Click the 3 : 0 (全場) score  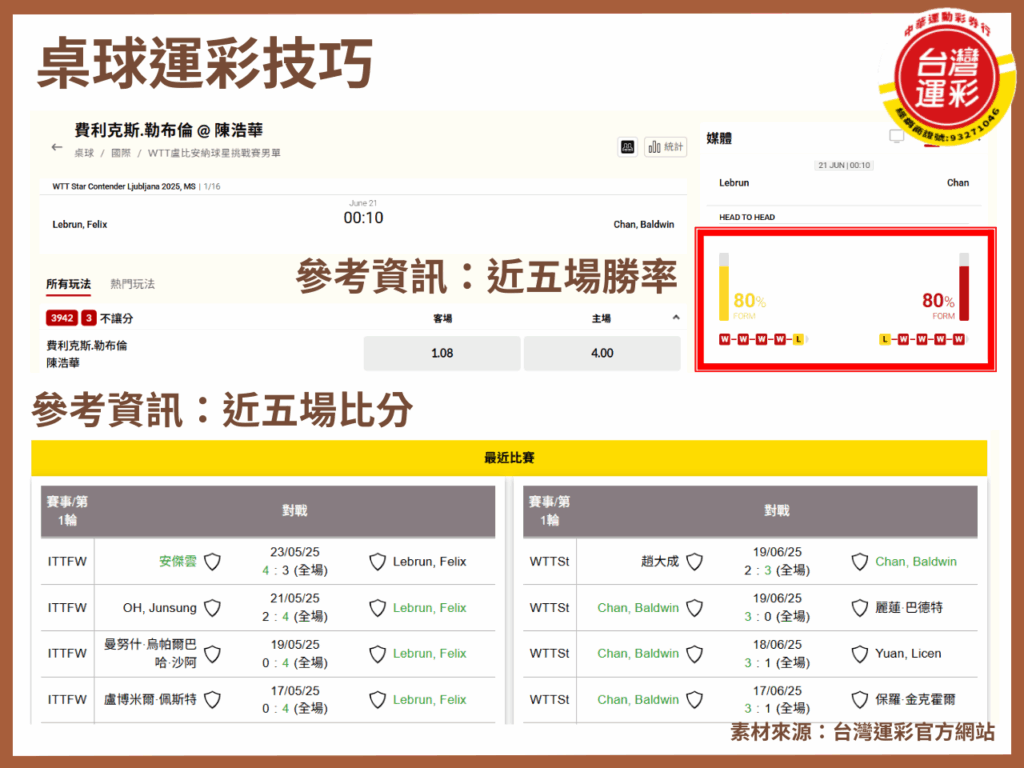[x=776, y=616]
